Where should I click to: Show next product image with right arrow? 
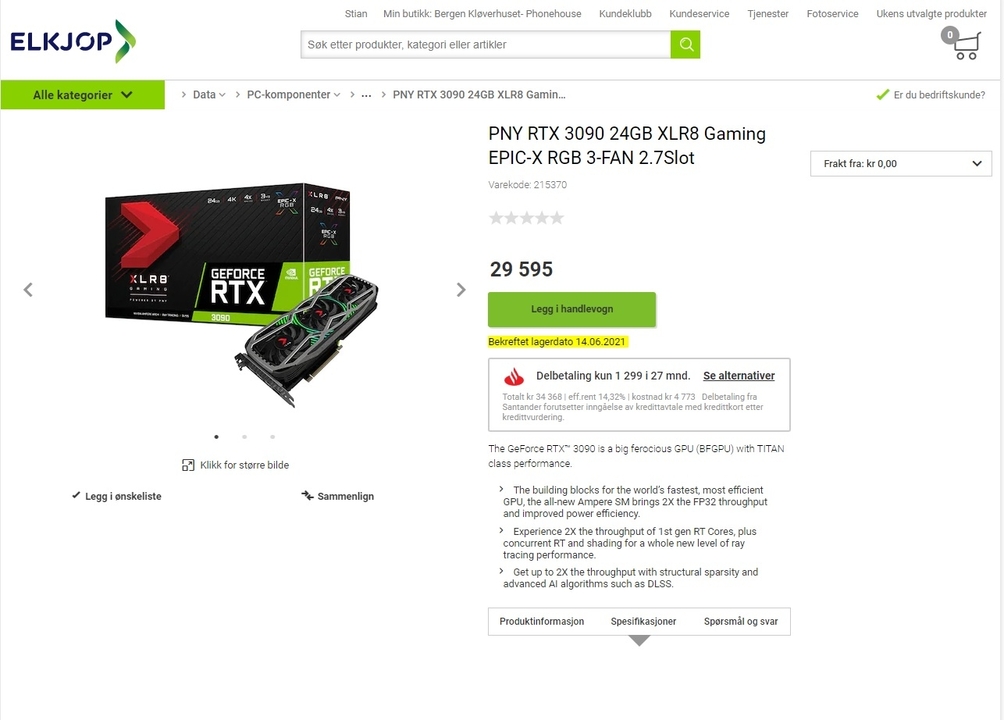(x=461, y=290)
